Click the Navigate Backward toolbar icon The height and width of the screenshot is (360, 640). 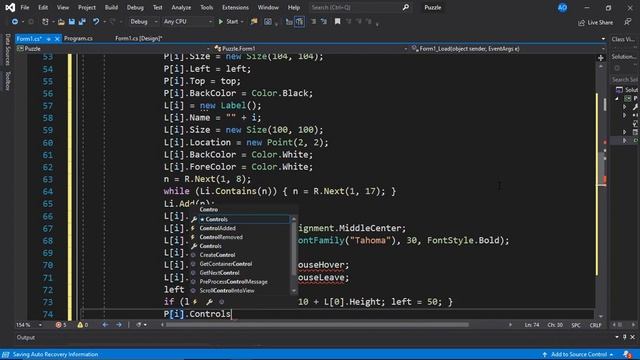pos(15,22)
